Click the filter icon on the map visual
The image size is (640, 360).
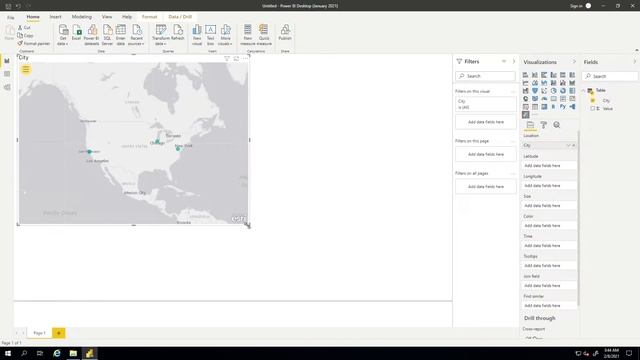tap(227, 58)
